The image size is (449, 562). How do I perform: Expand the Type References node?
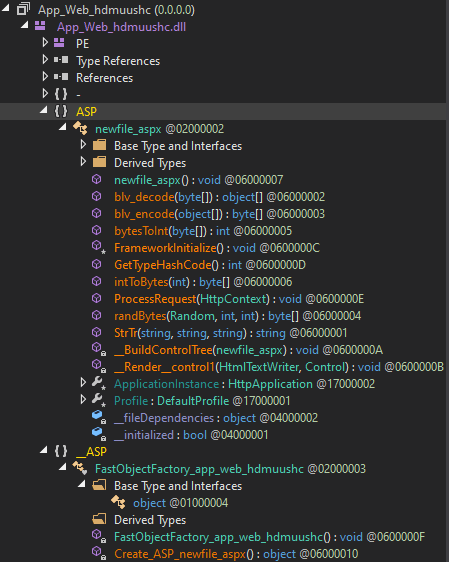point(45,59)
